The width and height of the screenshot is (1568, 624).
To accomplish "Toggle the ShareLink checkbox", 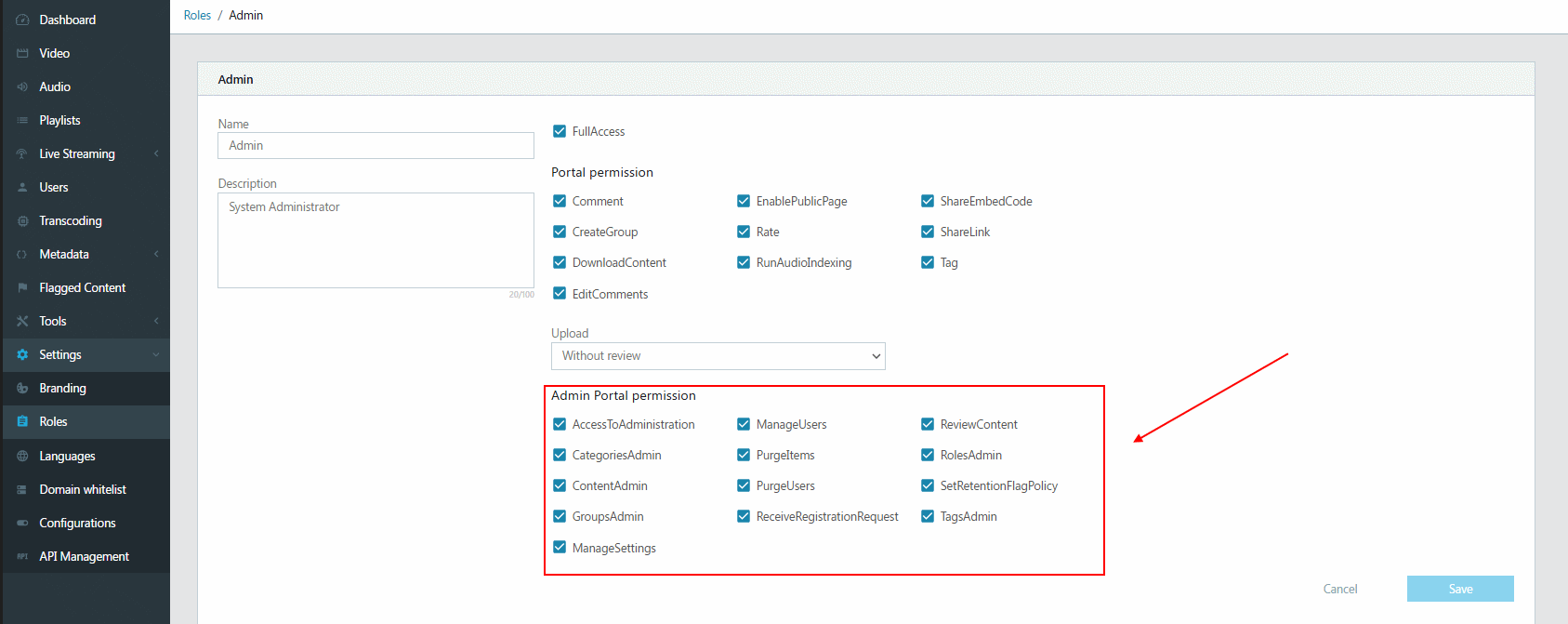I will 928,232.
